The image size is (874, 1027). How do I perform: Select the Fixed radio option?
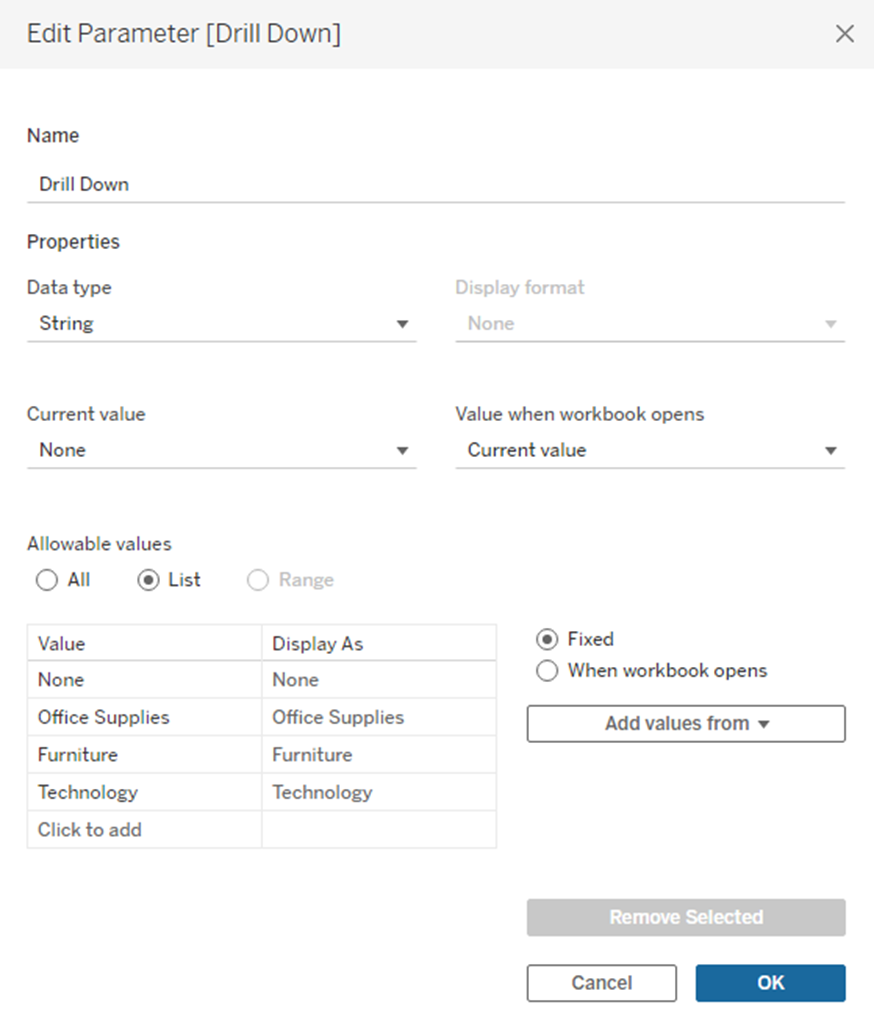click(547, 639)
